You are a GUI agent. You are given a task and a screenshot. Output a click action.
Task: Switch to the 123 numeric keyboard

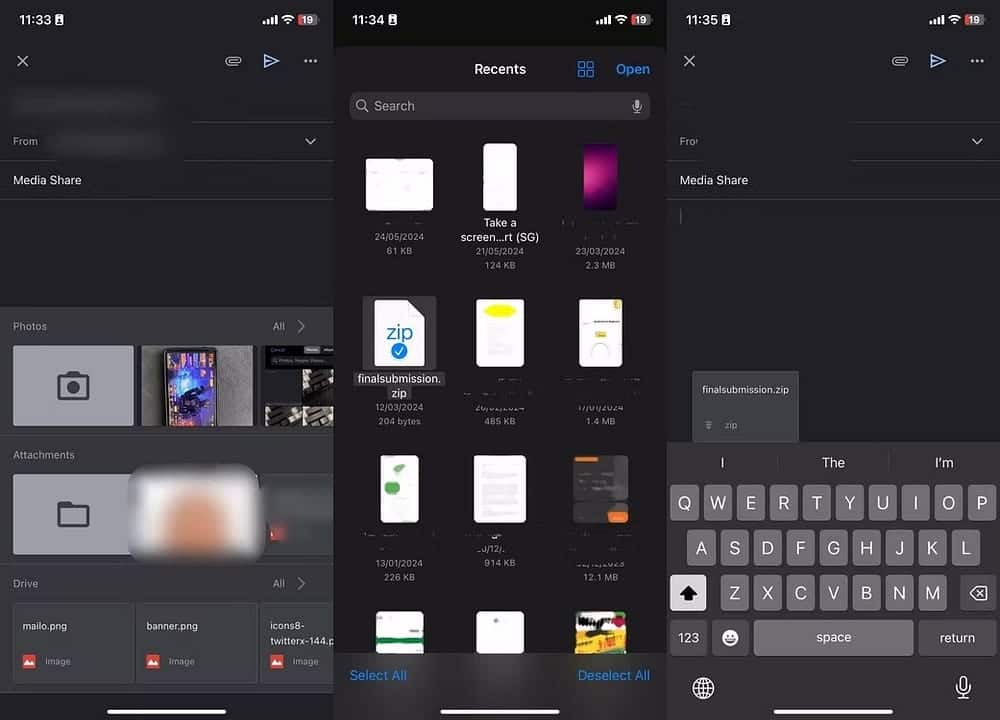point(688,638)
